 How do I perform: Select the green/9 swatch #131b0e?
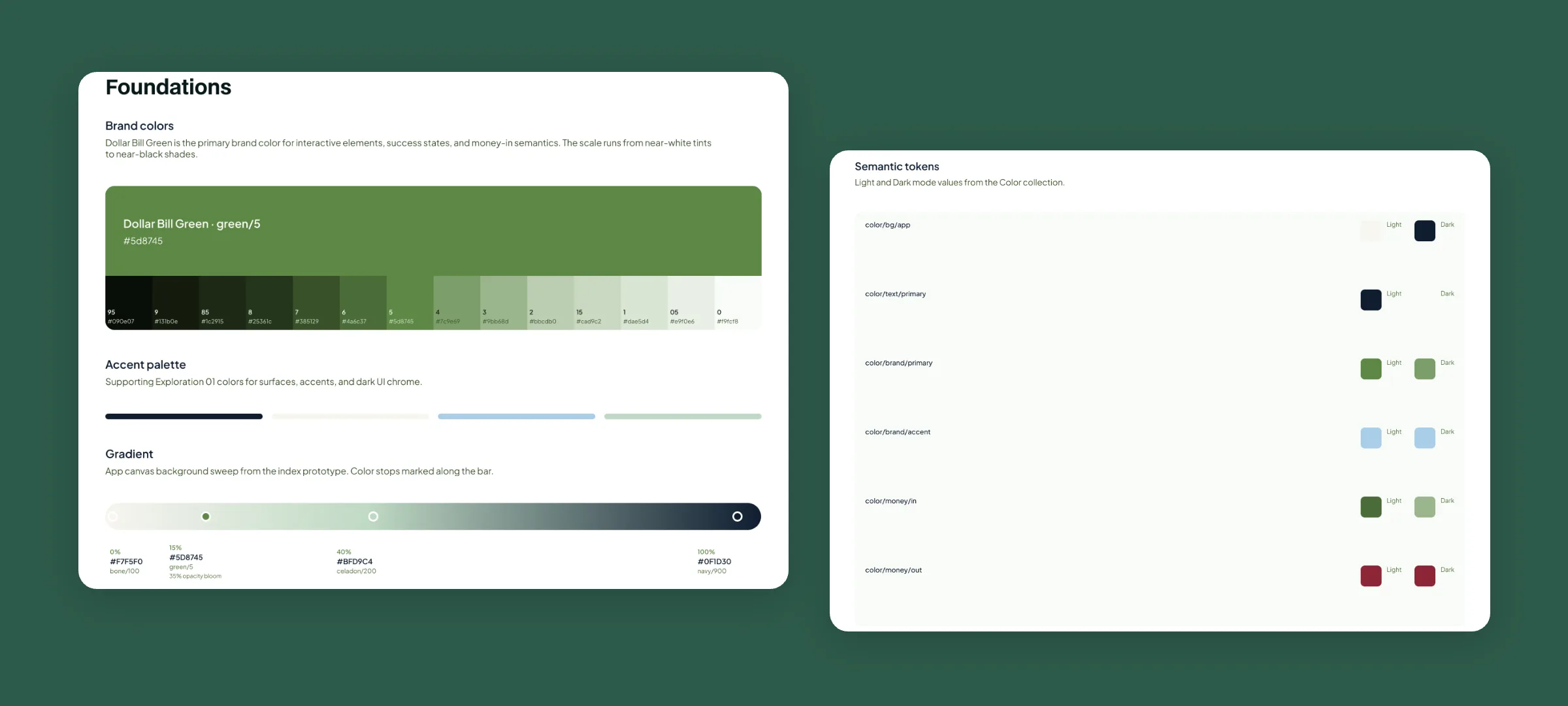176,303
